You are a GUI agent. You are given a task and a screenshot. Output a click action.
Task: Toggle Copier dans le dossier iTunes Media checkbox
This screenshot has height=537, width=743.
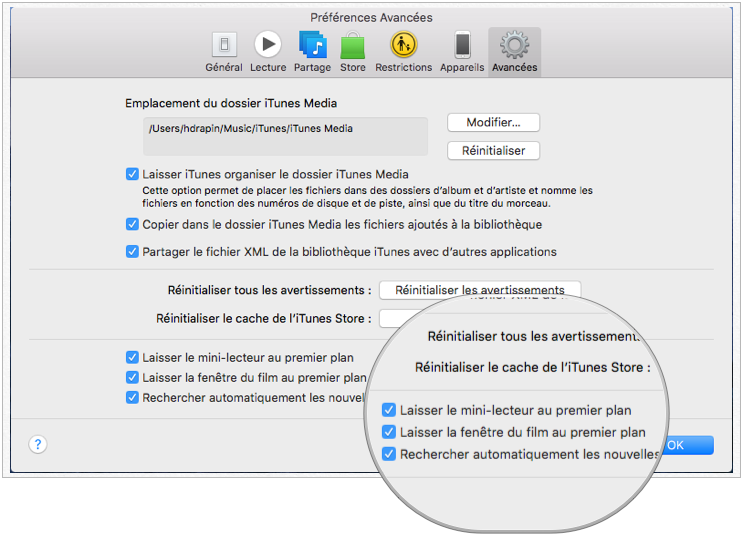tap(132, 224)
